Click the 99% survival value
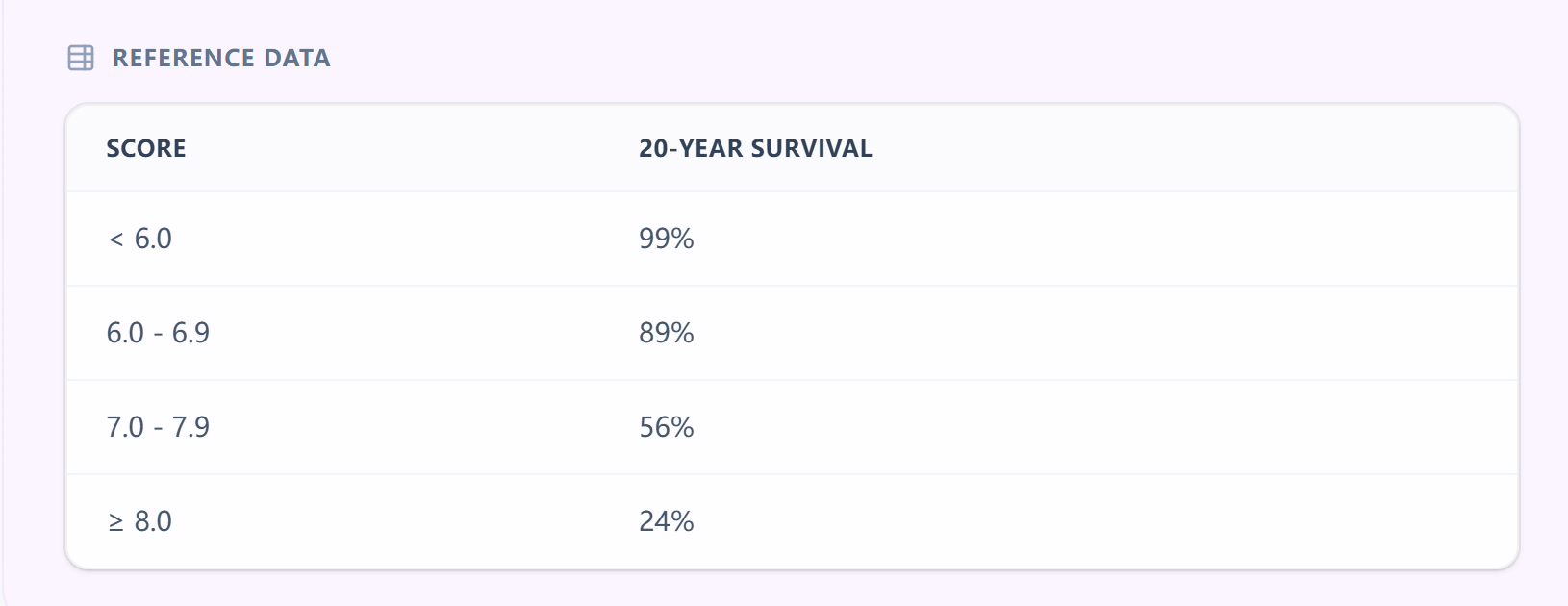This screenshot has height=606, width=1568. pos(667,239)
